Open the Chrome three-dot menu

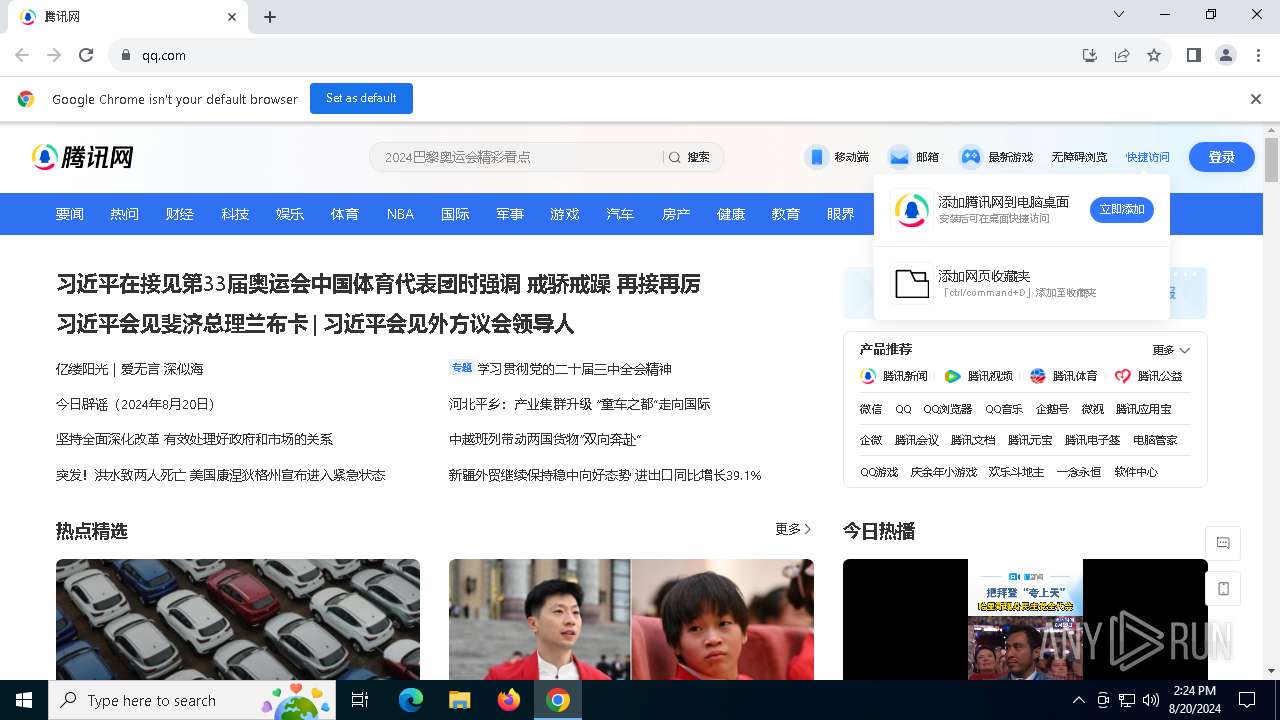tap(1258, 55)
